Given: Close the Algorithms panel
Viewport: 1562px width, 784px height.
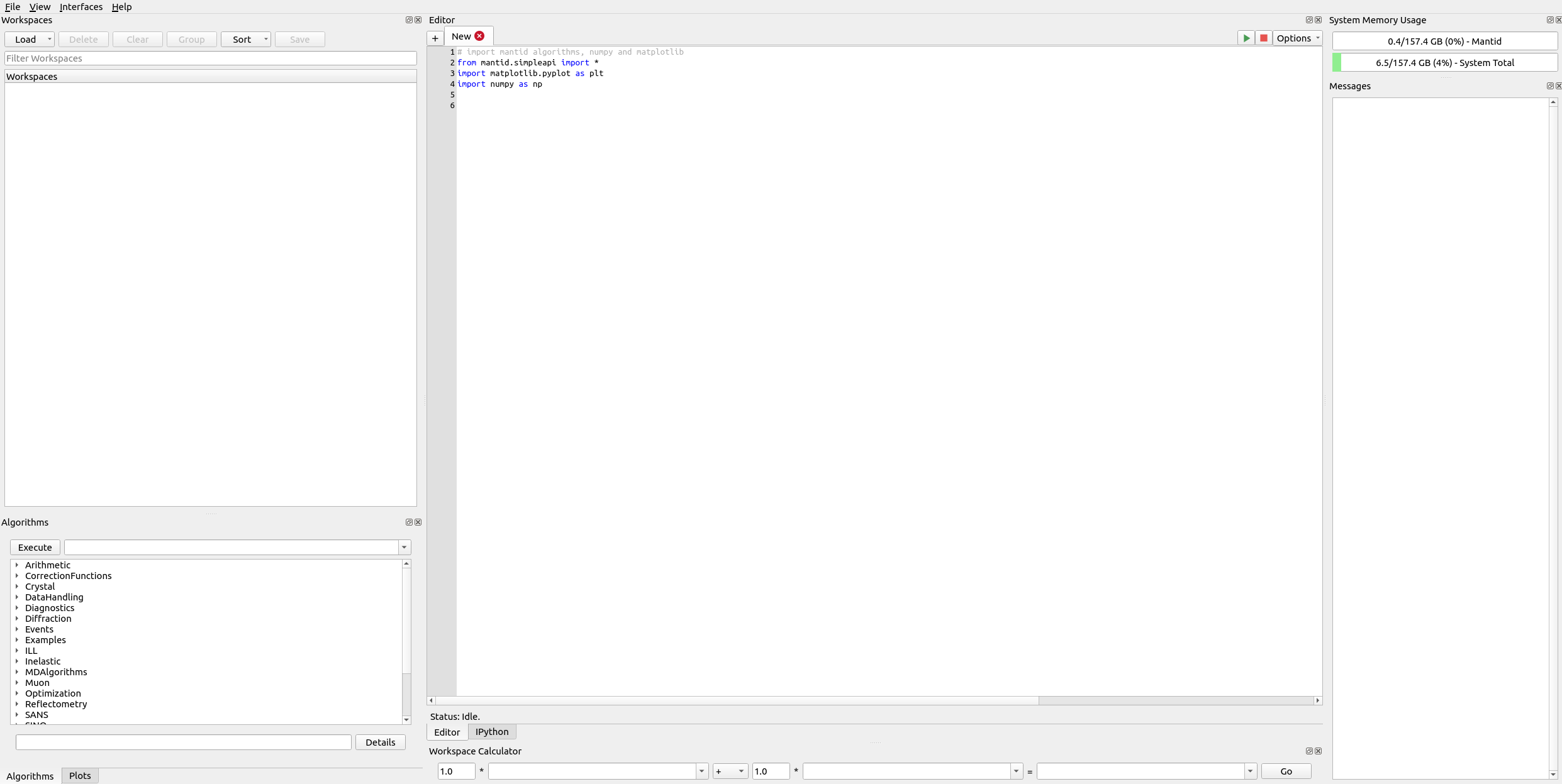Looking at the screenshot, I should [x=418, y=522].
